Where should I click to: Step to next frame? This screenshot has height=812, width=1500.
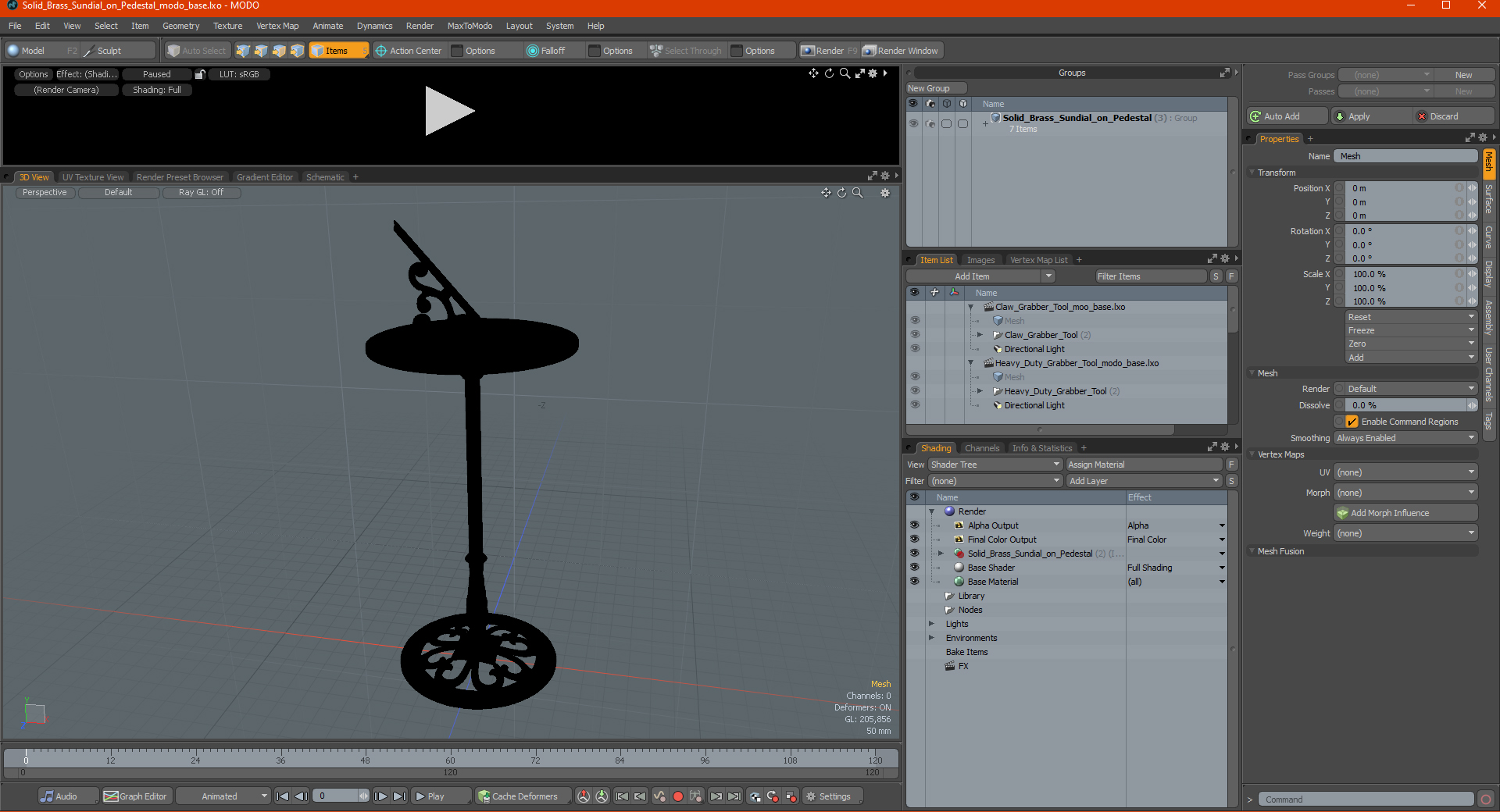[x=380, y=796]
